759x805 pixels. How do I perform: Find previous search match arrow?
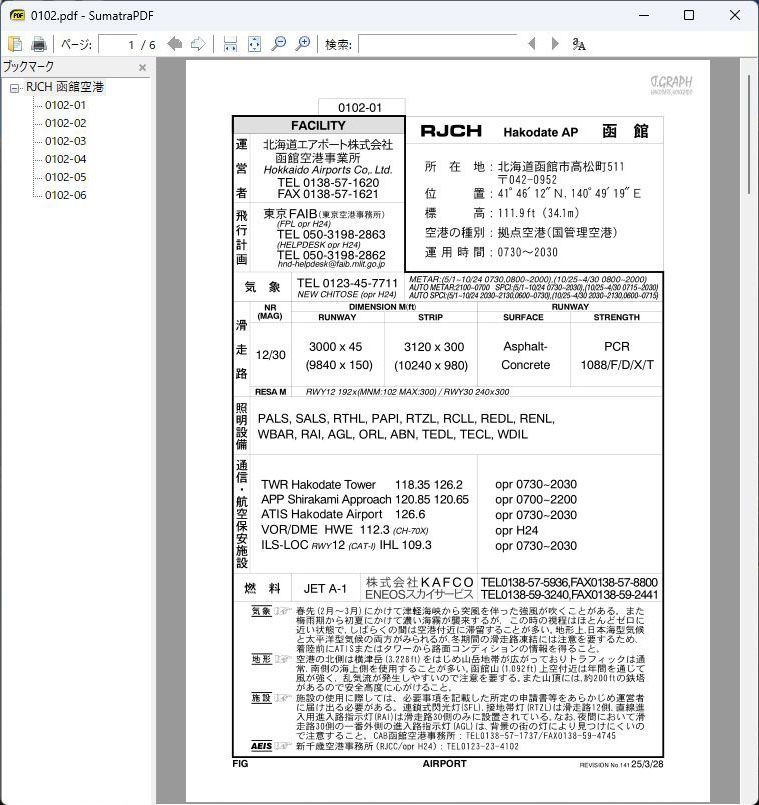531,44
